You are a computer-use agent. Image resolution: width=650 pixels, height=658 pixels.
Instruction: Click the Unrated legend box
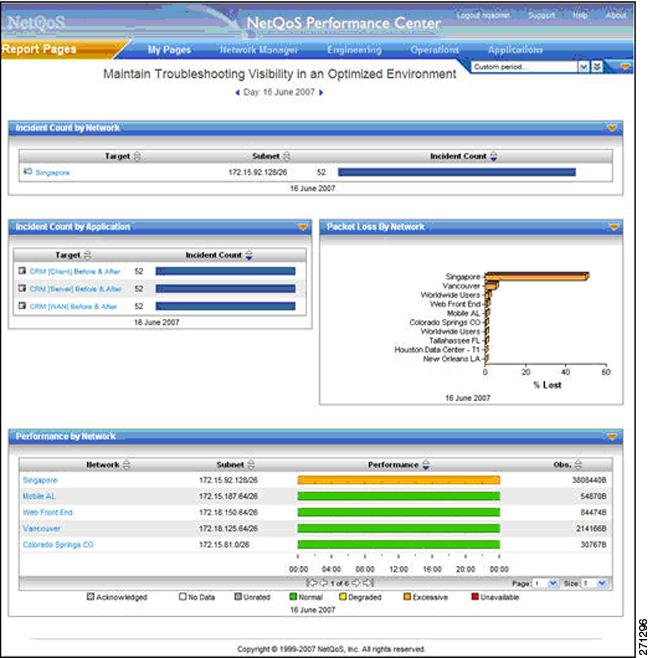(x=238, y=596)
